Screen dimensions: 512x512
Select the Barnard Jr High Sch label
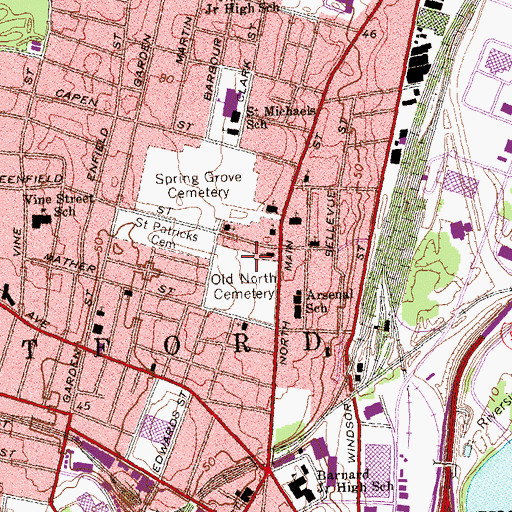[x=355, y=481]
